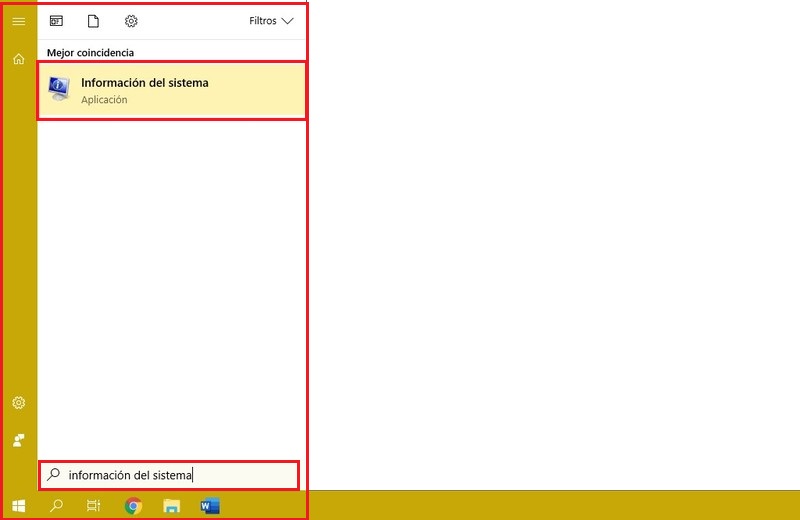Open the feedback icon in left sidebar
The image size is (800, 520).
[x=19, y=440]
